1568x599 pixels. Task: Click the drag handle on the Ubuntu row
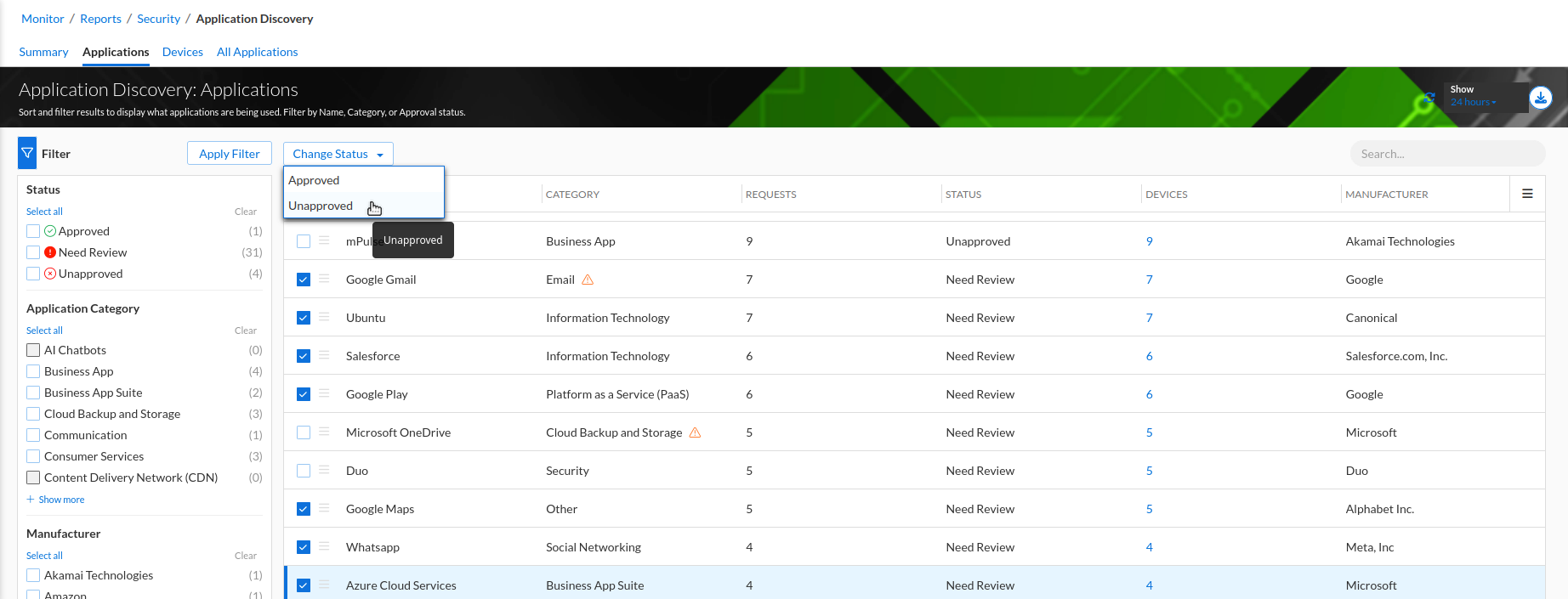(x=324, y=317)
